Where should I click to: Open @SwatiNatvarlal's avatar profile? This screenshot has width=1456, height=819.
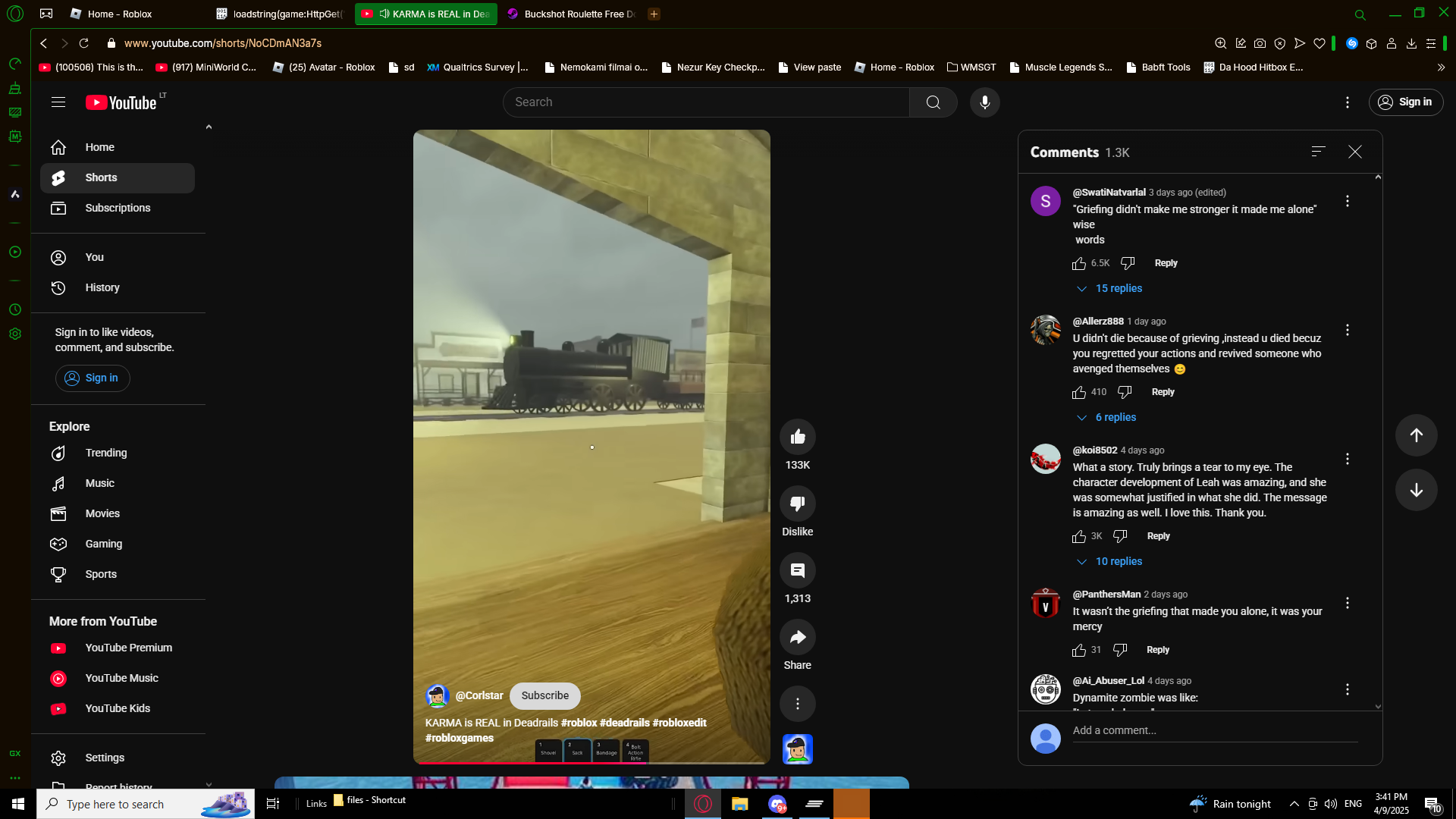1045,201
